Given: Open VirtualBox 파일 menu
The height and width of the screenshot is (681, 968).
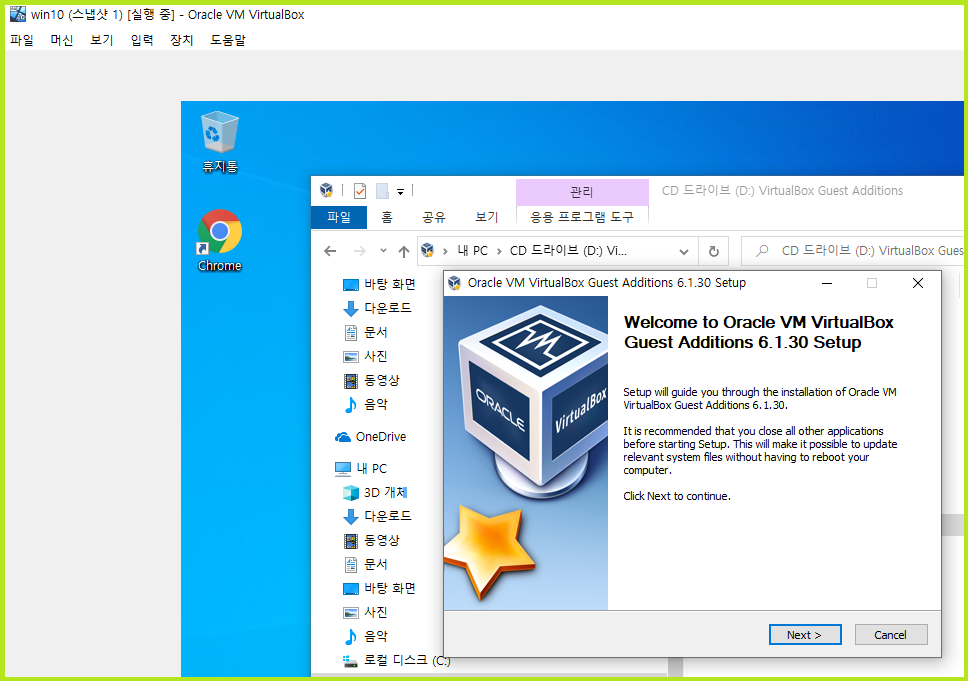Looking at the screenshot, I should (22, 40).
